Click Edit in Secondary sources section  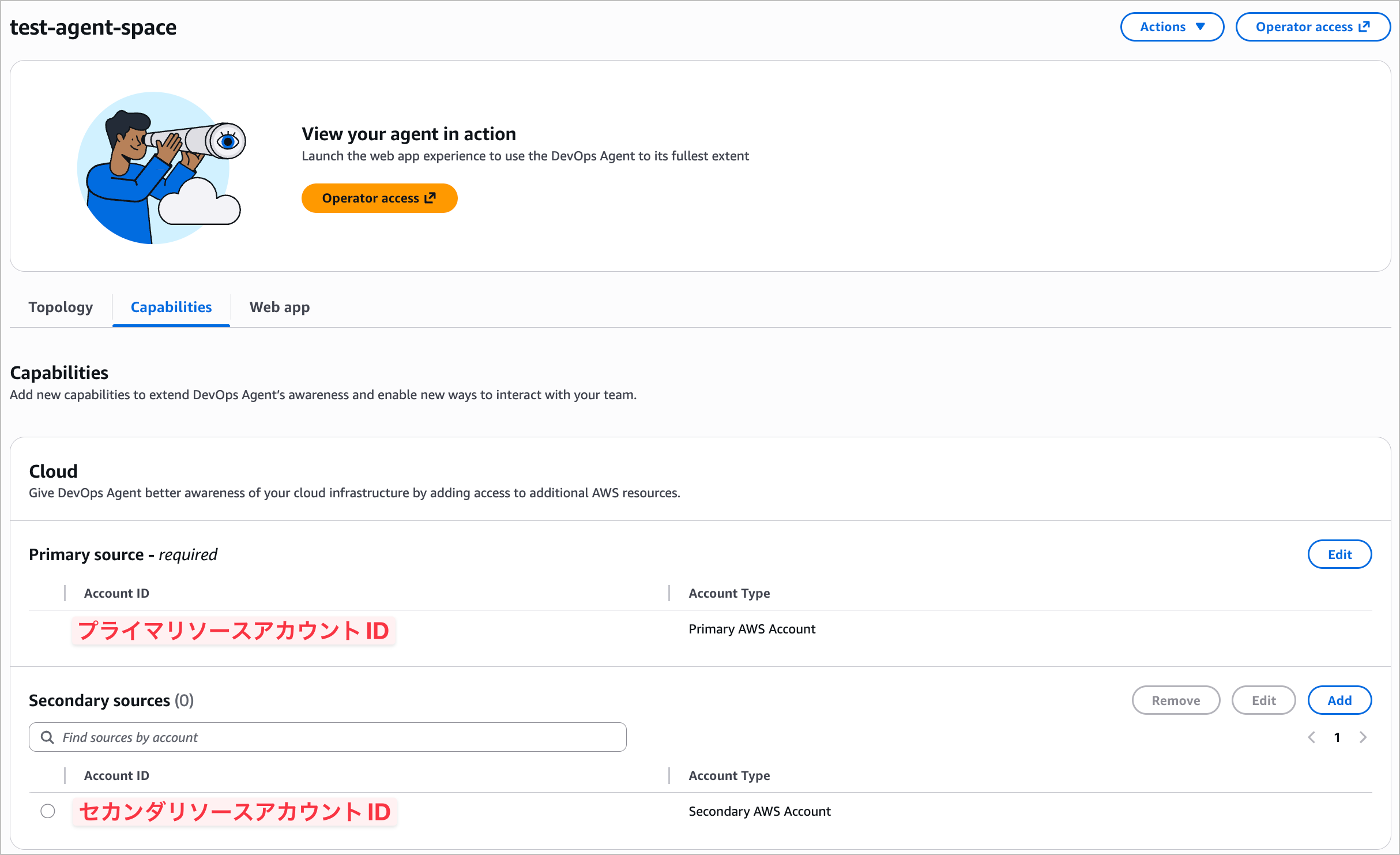pyautogui.click(x=1263, y=700)
